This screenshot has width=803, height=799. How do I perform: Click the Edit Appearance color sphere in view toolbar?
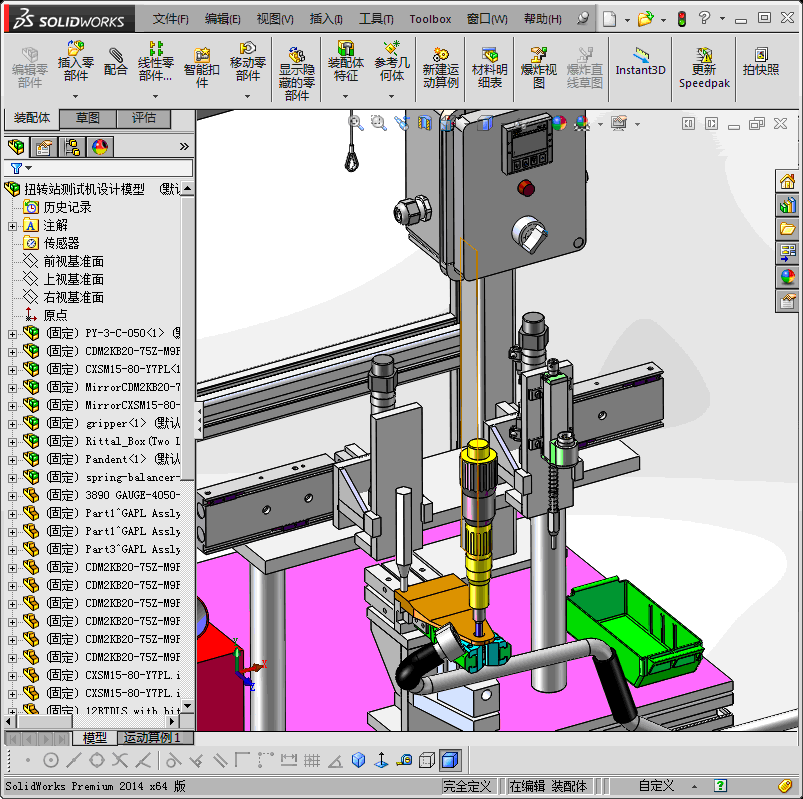[559, 123]
